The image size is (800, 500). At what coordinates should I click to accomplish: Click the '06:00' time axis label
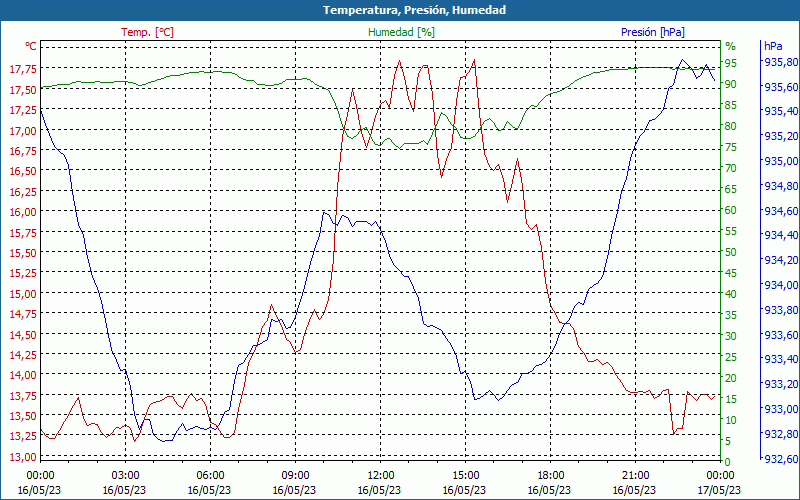pos(210,476)
